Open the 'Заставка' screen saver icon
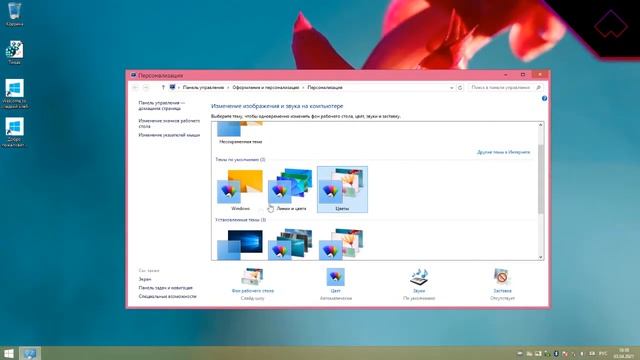Screen dimensions: 640x360 (502, 277)
